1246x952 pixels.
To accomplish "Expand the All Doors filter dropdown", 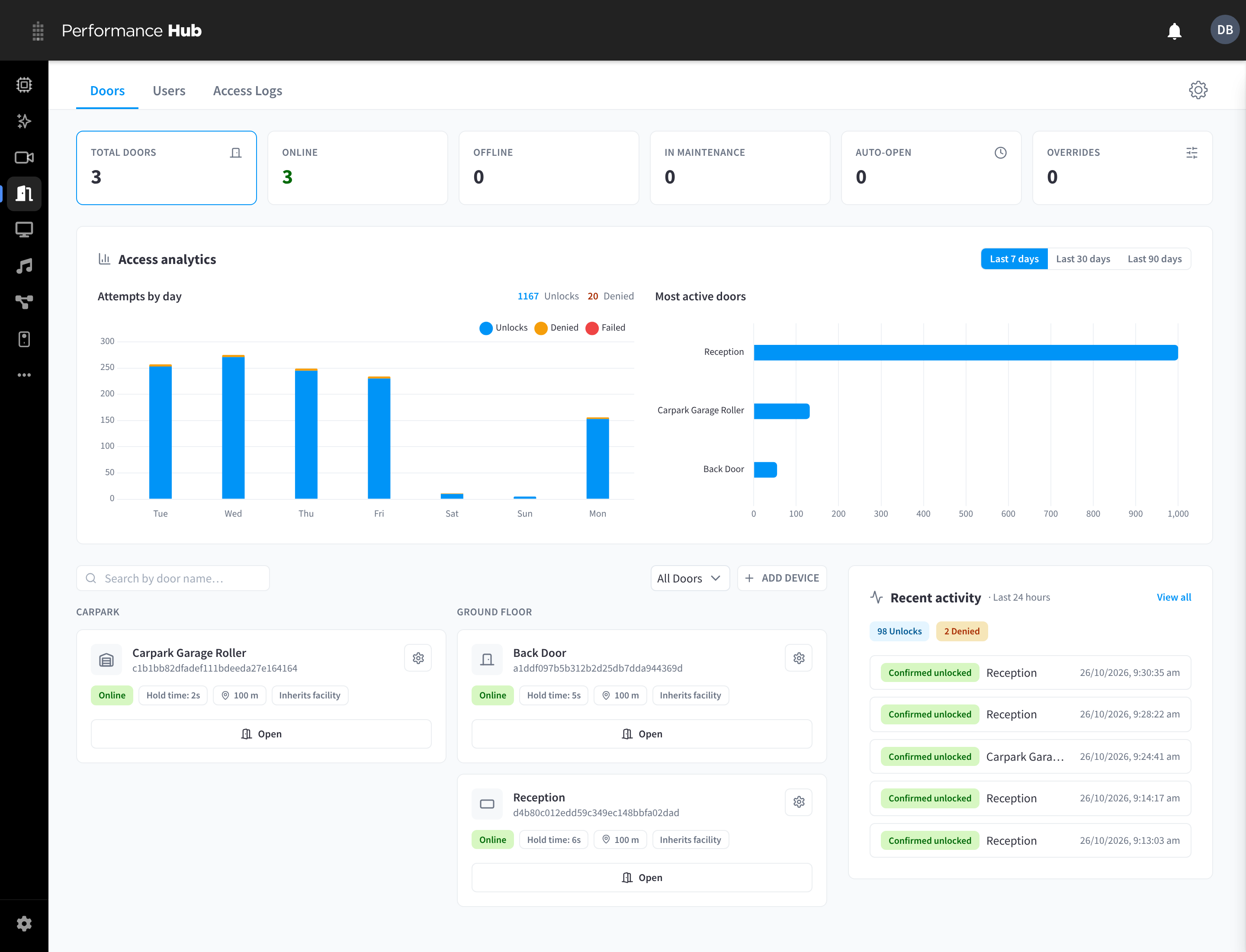I will (x=690, y=578).
